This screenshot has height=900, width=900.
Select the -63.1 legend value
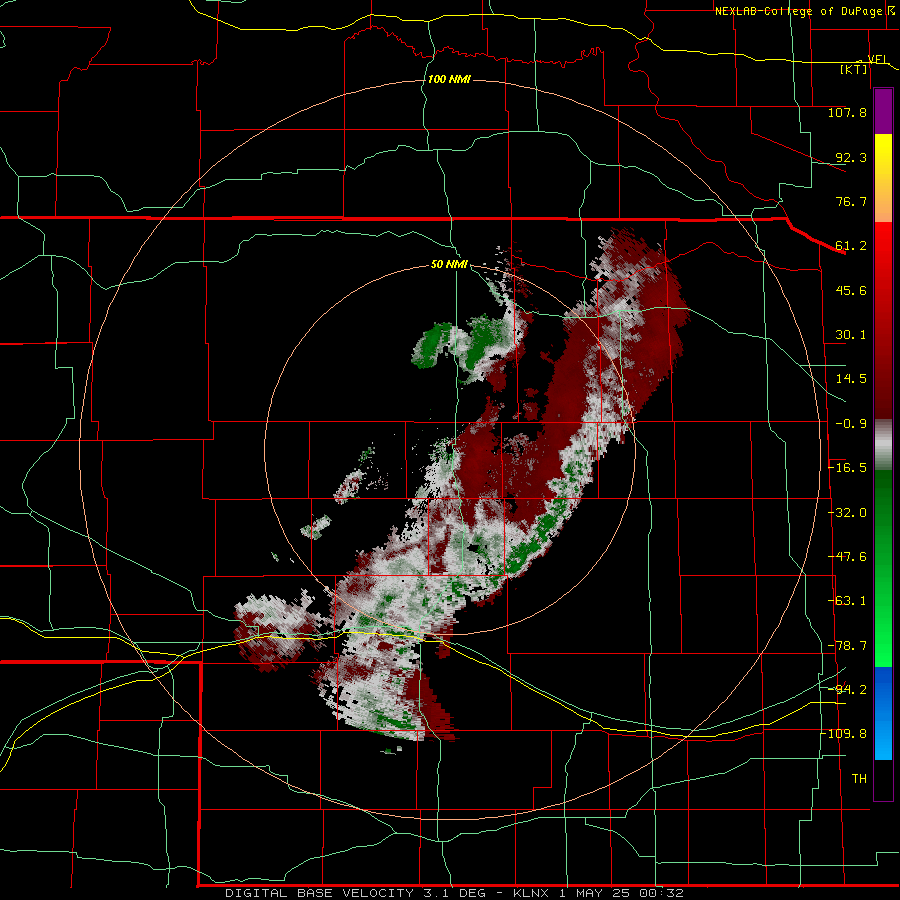coord(847,601)
